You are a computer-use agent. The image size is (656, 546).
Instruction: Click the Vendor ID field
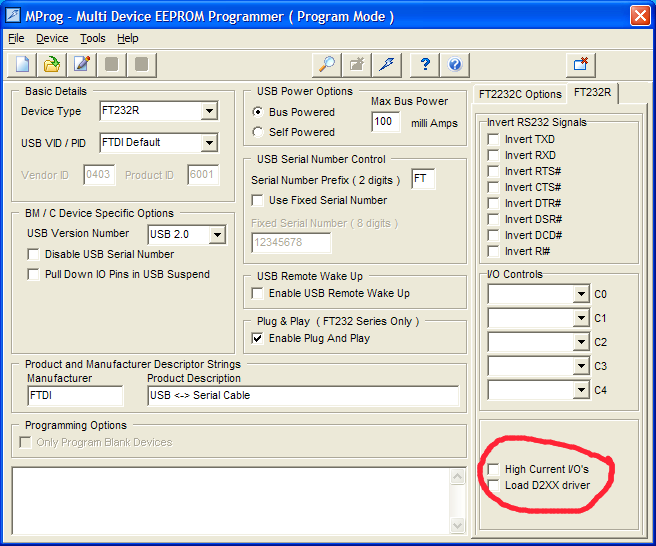99,175
